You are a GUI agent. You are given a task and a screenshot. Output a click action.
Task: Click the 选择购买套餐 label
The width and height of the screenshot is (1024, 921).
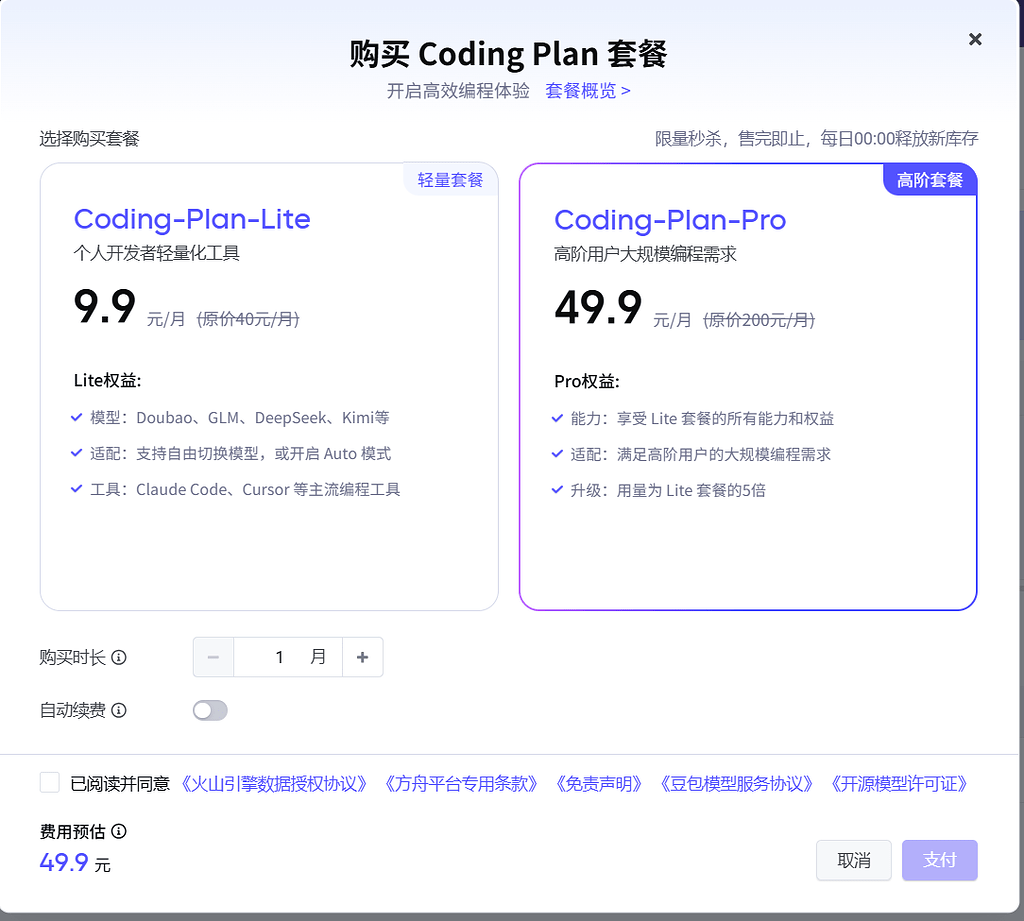[89, 138]
